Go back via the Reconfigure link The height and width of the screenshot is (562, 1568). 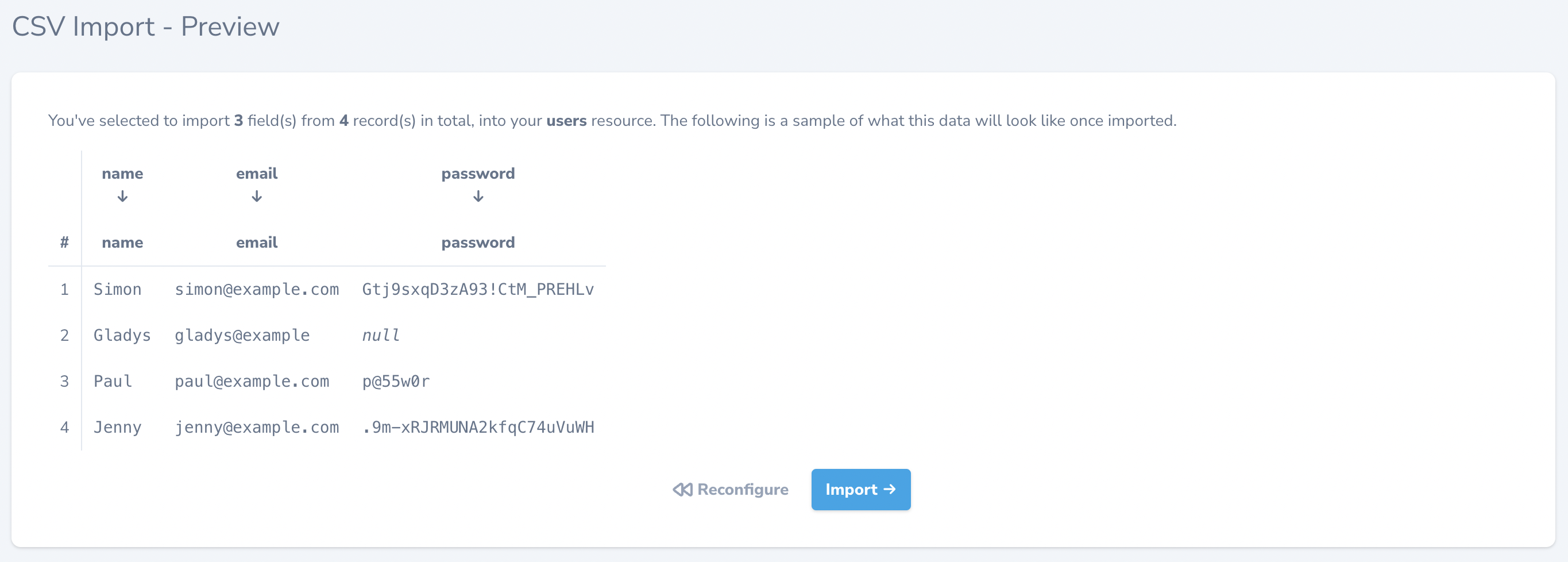point(731,489)
